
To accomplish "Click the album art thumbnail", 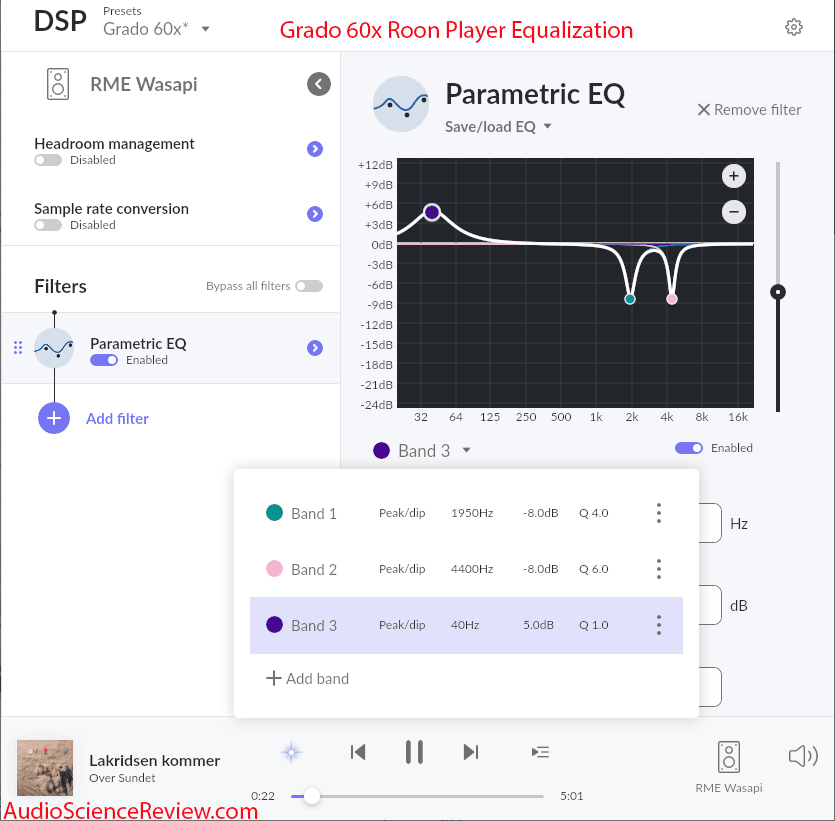I will coord(45,768).
